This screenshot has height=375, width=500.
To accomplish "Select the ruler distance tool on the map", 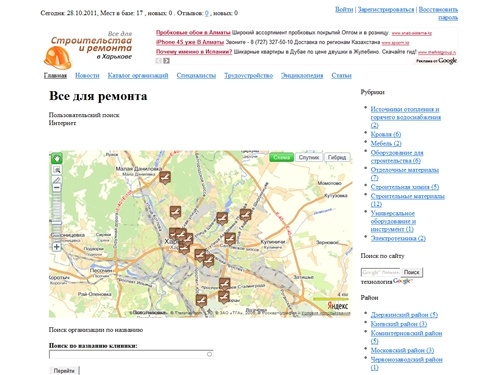I will point(57,180).
